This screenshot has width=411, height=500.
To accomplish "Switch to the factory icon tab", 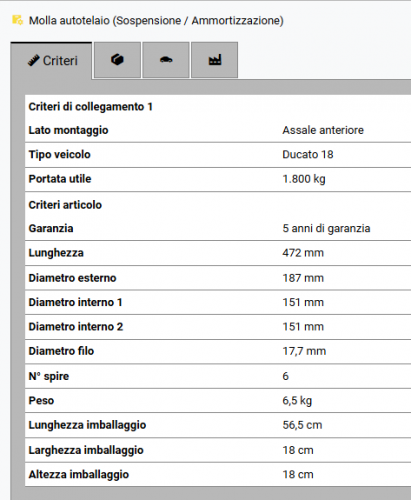I will [215, 60].
